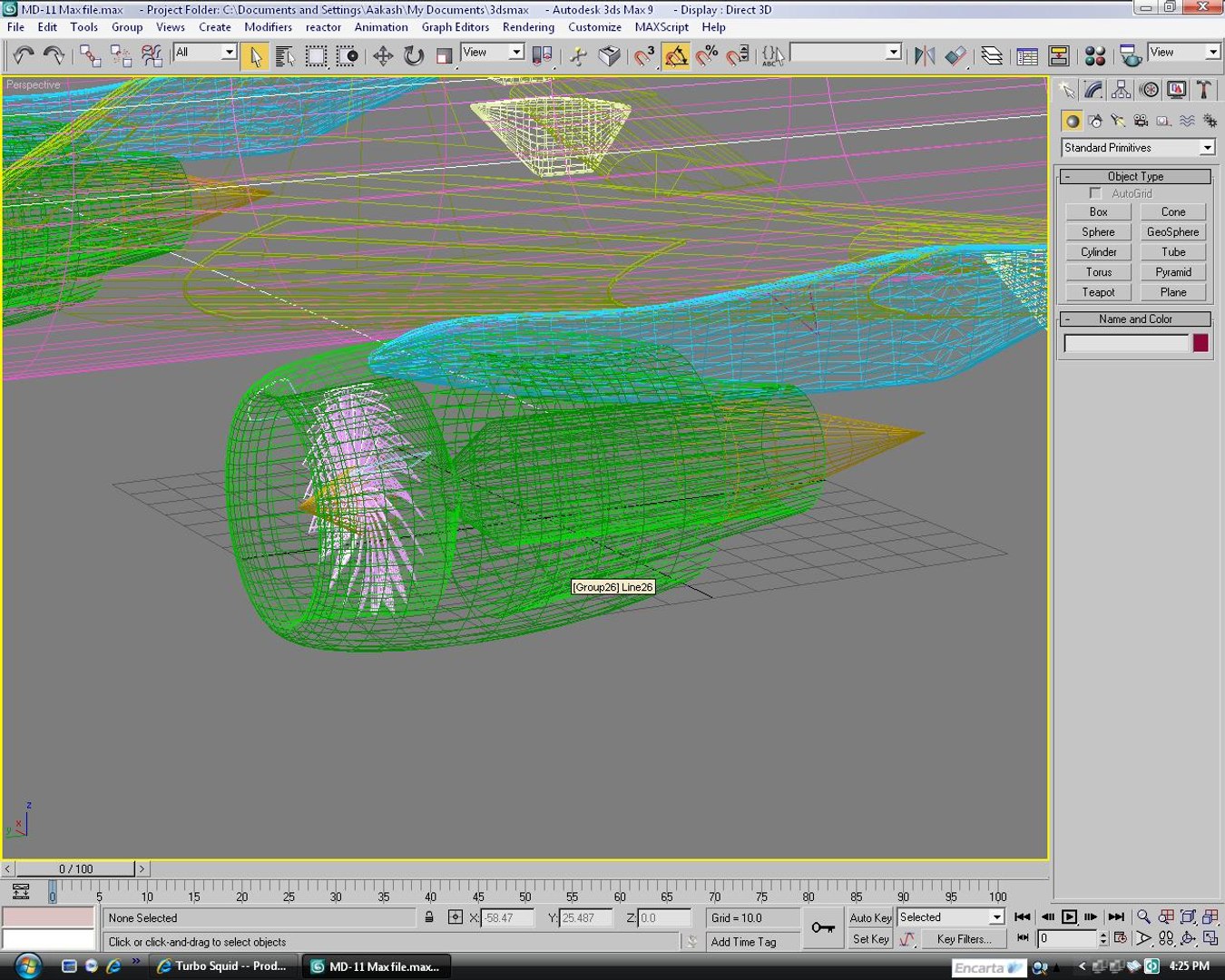The width and height of the screenshot is (1225, 980).
Task: Collapse the Object Type rollout
Action: (x=1135, y=176)
